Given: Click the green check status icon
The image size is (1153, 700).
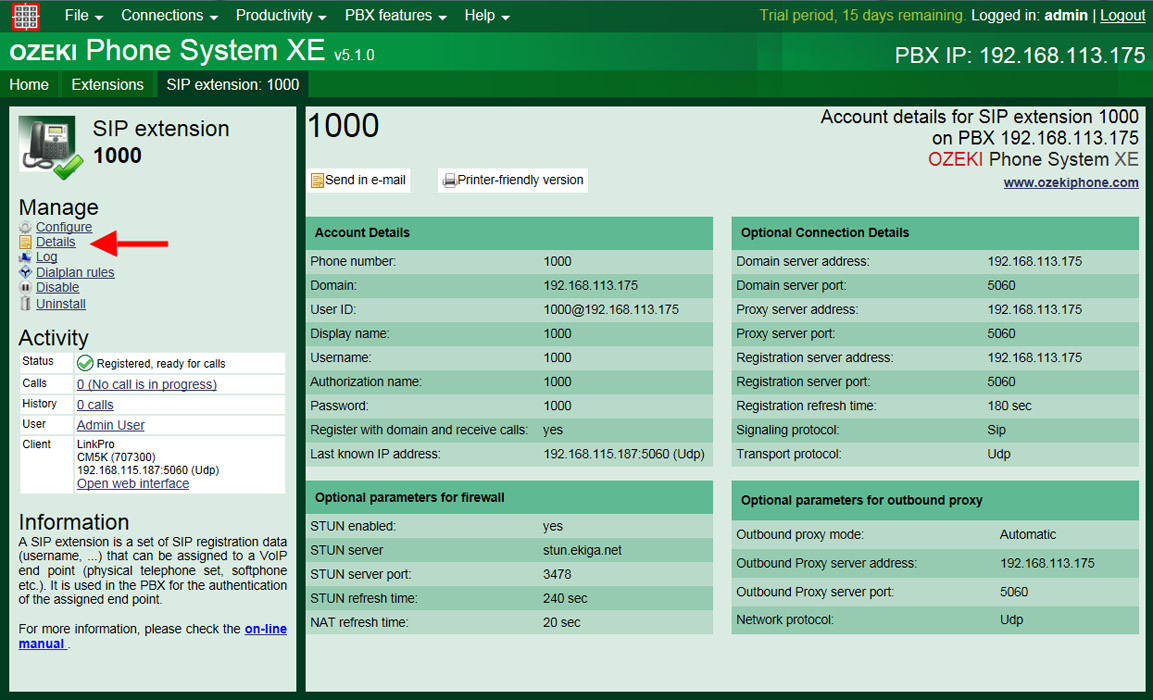Looking at the screenshot, I should pyautogui.click(x=85, y=363).
